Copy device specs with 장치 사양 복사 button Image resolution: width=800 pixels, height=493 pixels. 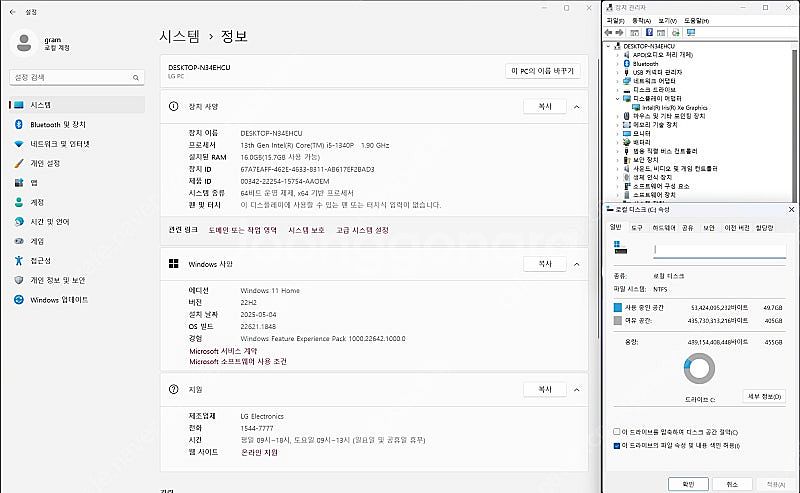point(545,106)
